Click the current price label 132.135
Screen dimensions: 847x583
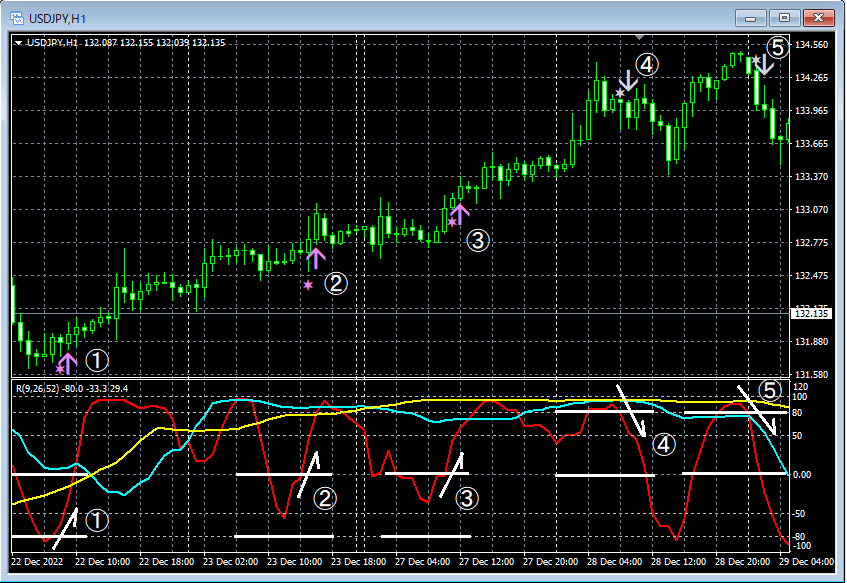tap(811, 313)
